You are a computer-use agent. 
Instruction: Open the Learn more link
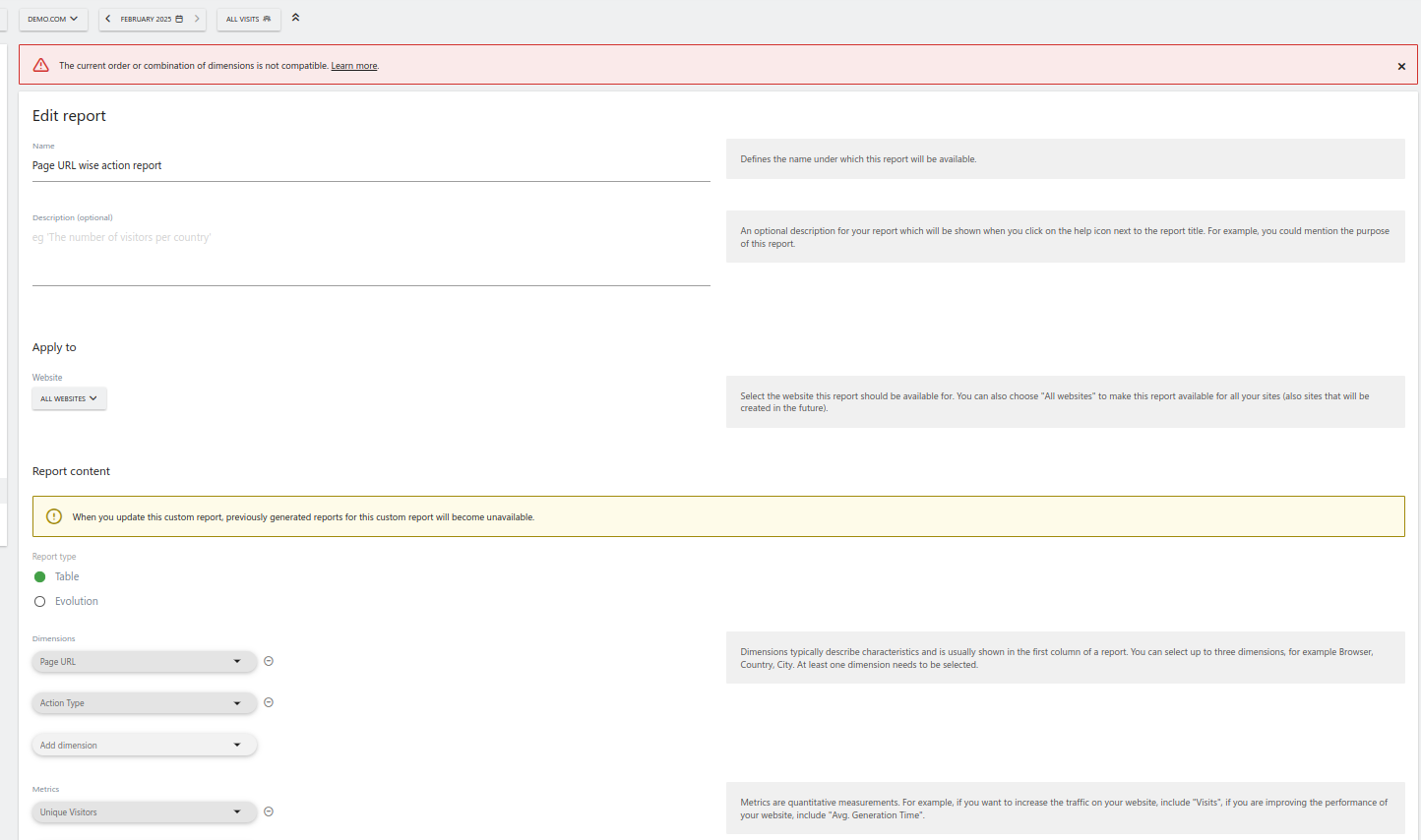pyautogui.click(x=353, y=65)
